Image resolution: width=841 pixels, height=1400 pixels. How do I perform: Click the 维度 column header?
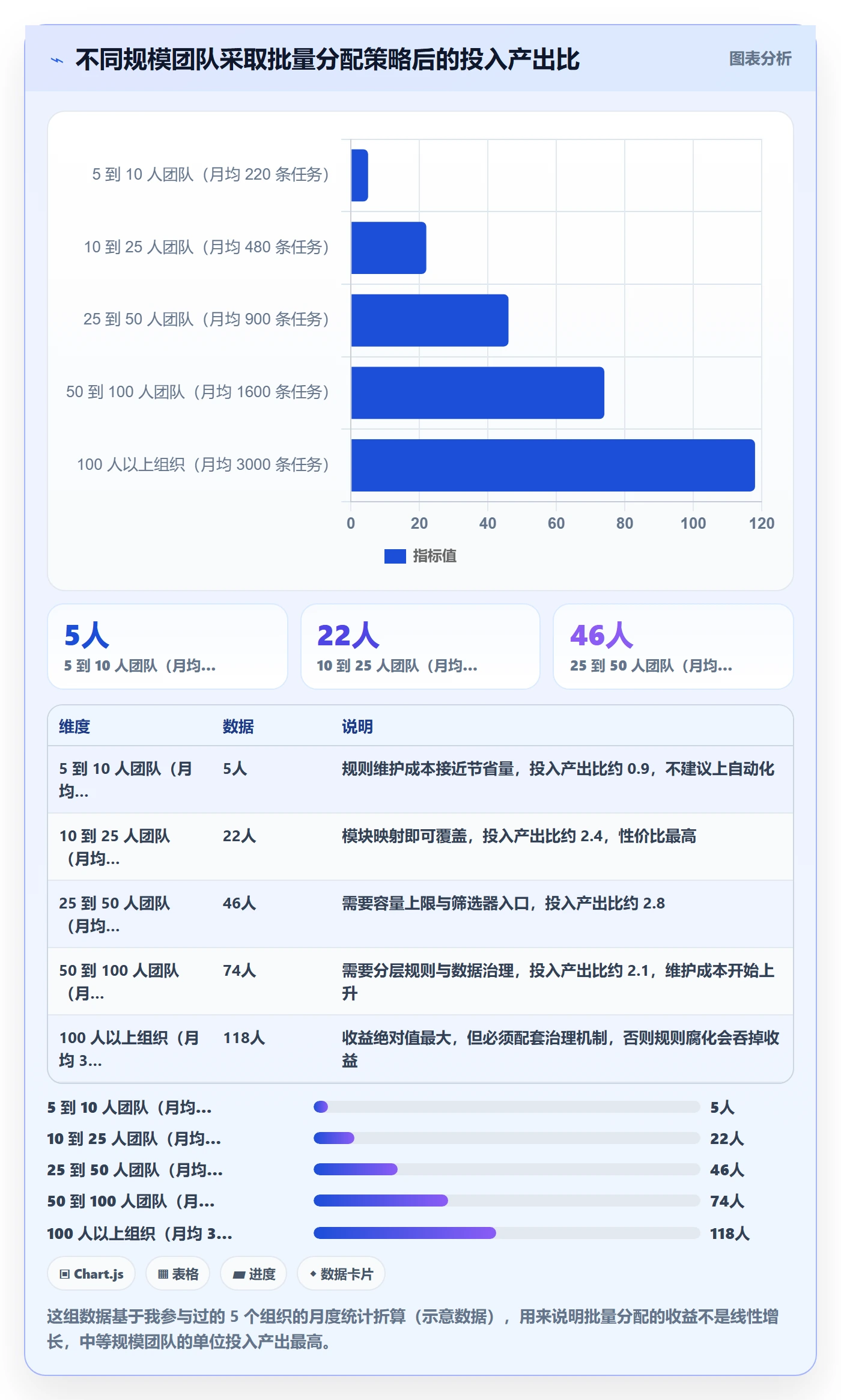pyautogui.click(x=74, y=726)
